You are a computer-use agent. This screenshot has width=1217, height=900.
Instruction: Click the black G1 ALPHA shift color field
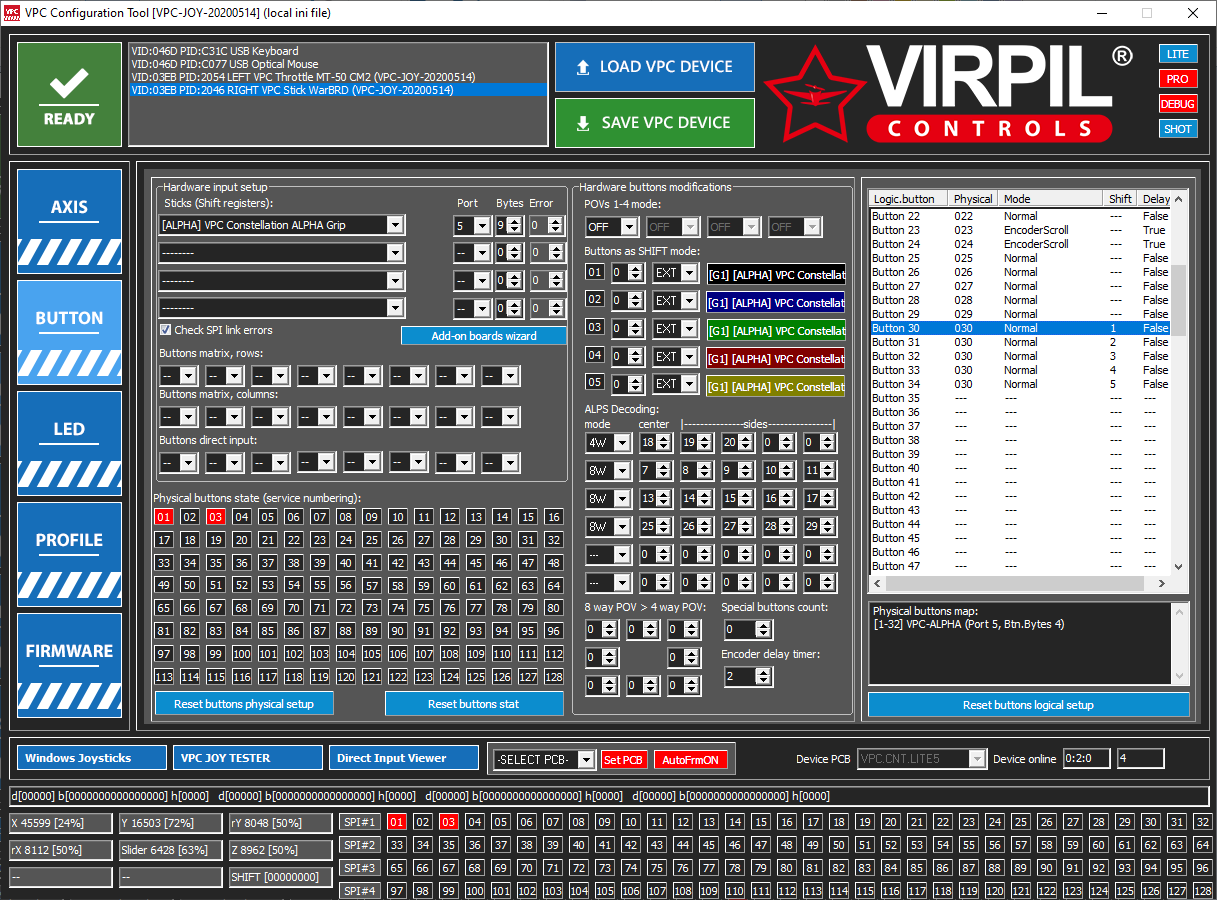[x=775, y=274]
